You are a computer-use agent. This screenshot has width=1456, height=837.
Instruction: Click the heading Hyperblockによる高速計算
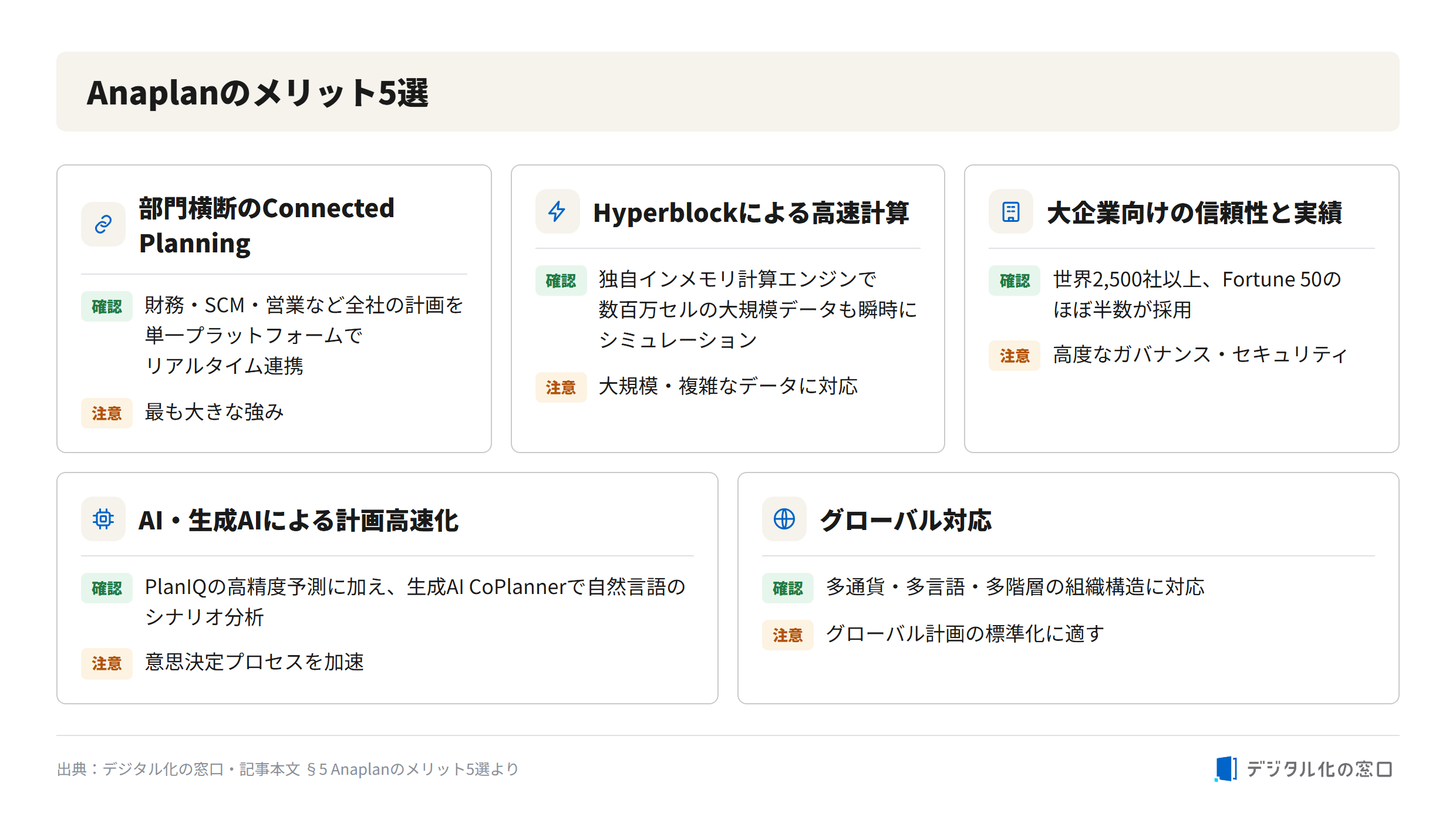pyautogui.click(x=751, y=212)
